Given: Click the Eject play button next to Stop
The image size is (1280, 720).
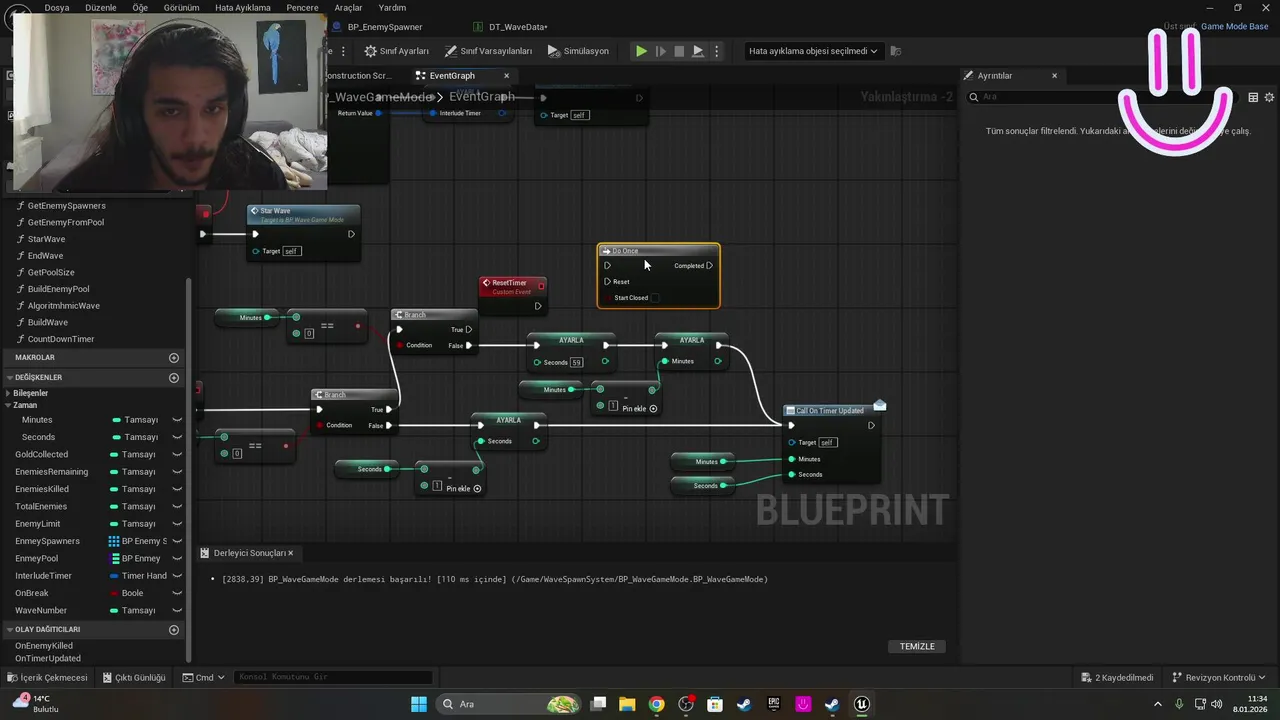Looking at the screenshot, I should [x=698, y=51].
